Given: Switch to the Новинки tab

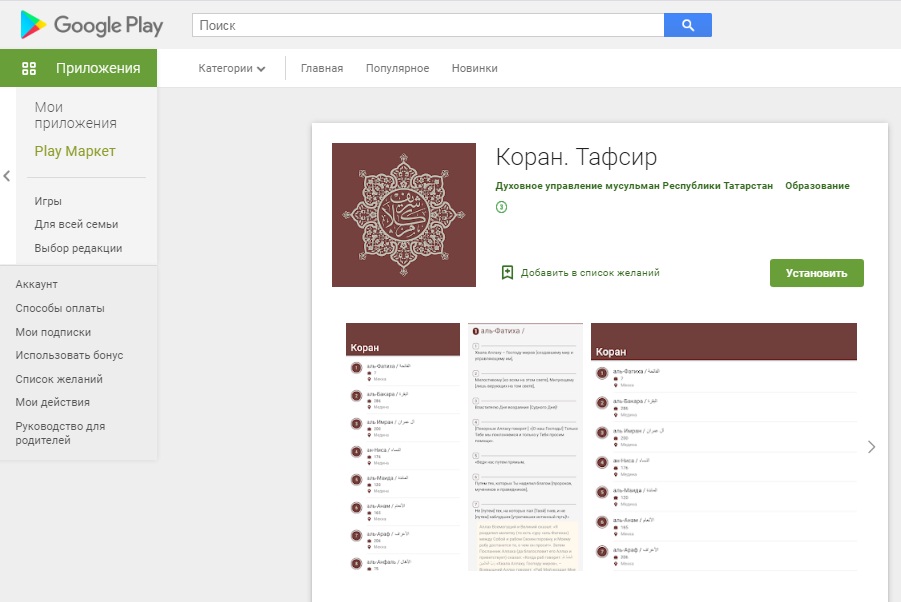Looking at the screenshot, I should 474,68.
